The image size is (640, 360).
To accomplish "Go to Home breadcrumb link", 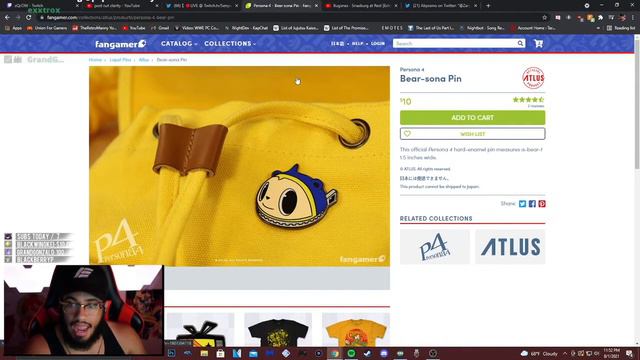I will (95, 60).
